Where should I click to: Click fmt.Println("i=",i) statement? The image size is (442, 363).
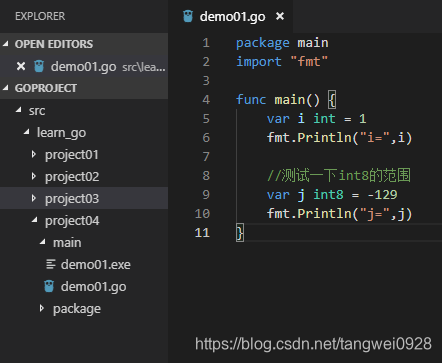(x=339, y=138)
